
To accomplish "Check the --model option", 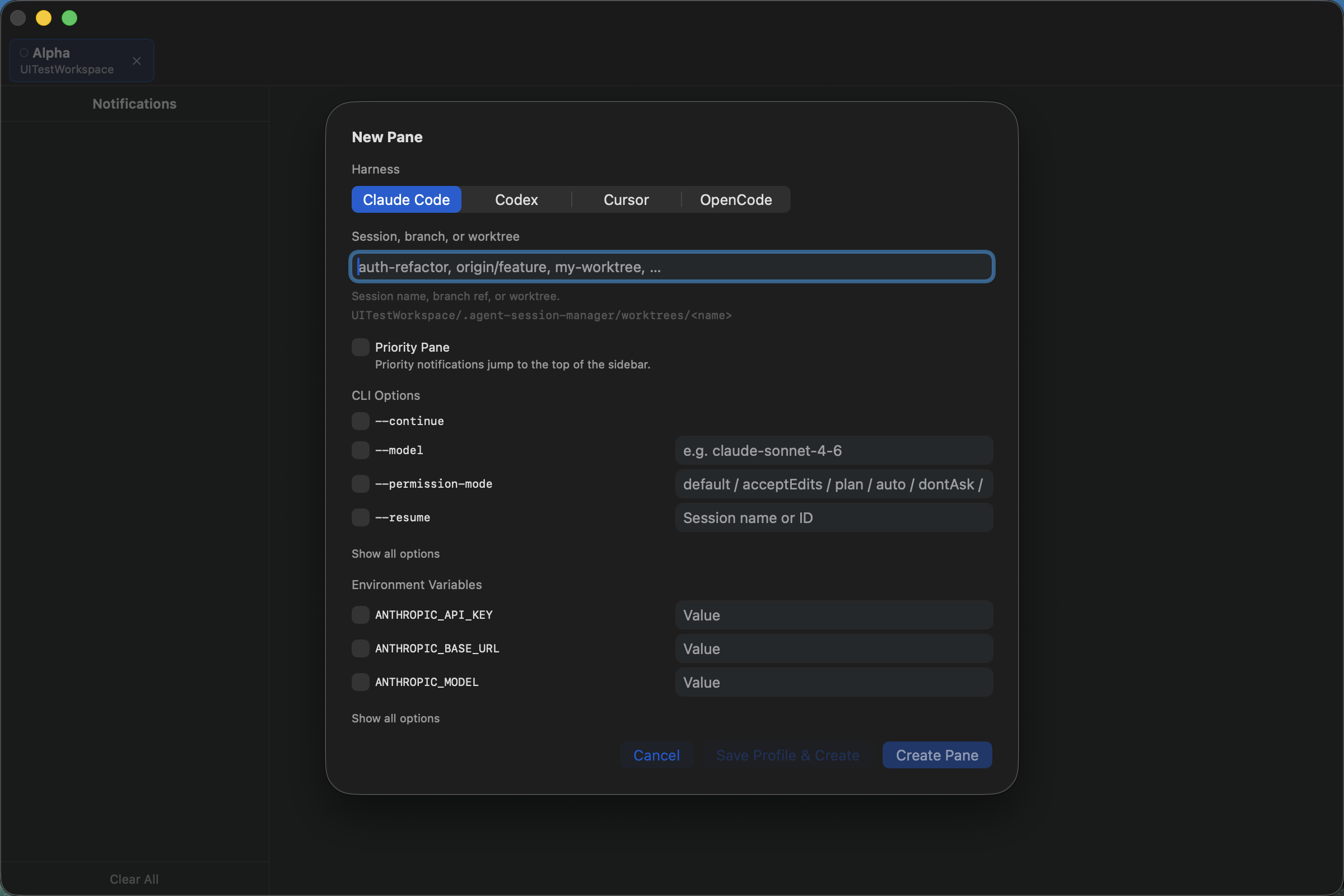I will tap(361, 450).
